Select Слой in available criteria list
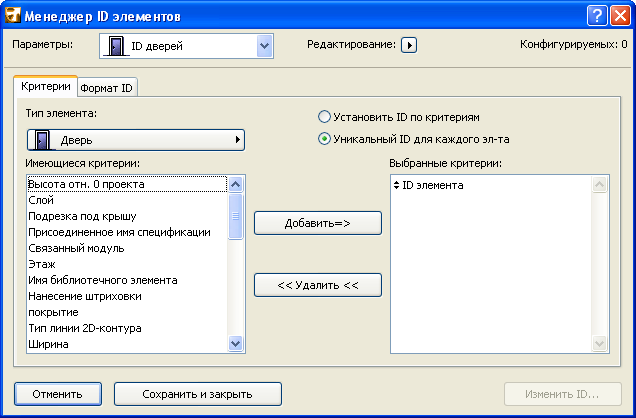The width and height of the screenshot is (636, 418). [x=41, y=200]
